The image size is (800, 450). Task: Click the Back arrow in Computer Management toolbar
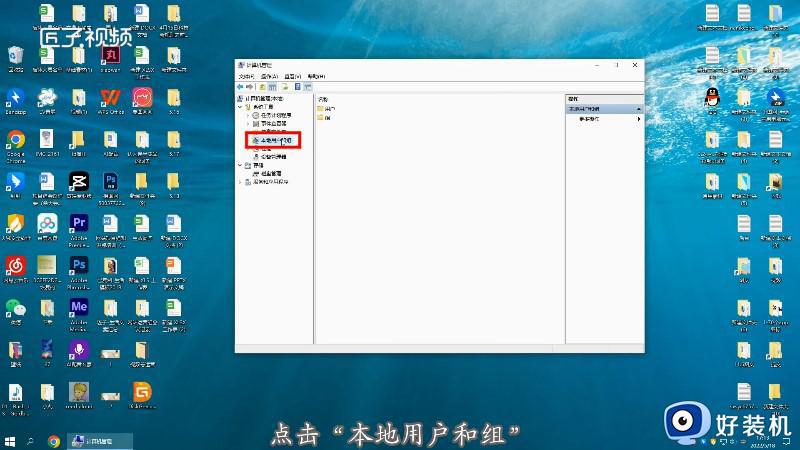[240, 87]
